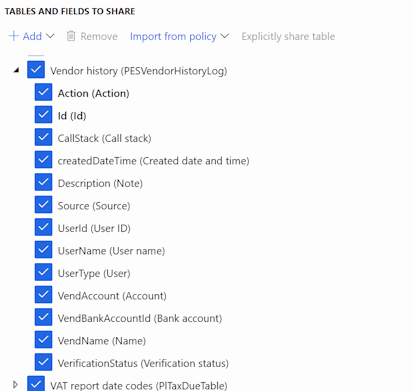Click the plus icon next to Add
The width and height of the screenshot is (413, 391).
point(14,36)
